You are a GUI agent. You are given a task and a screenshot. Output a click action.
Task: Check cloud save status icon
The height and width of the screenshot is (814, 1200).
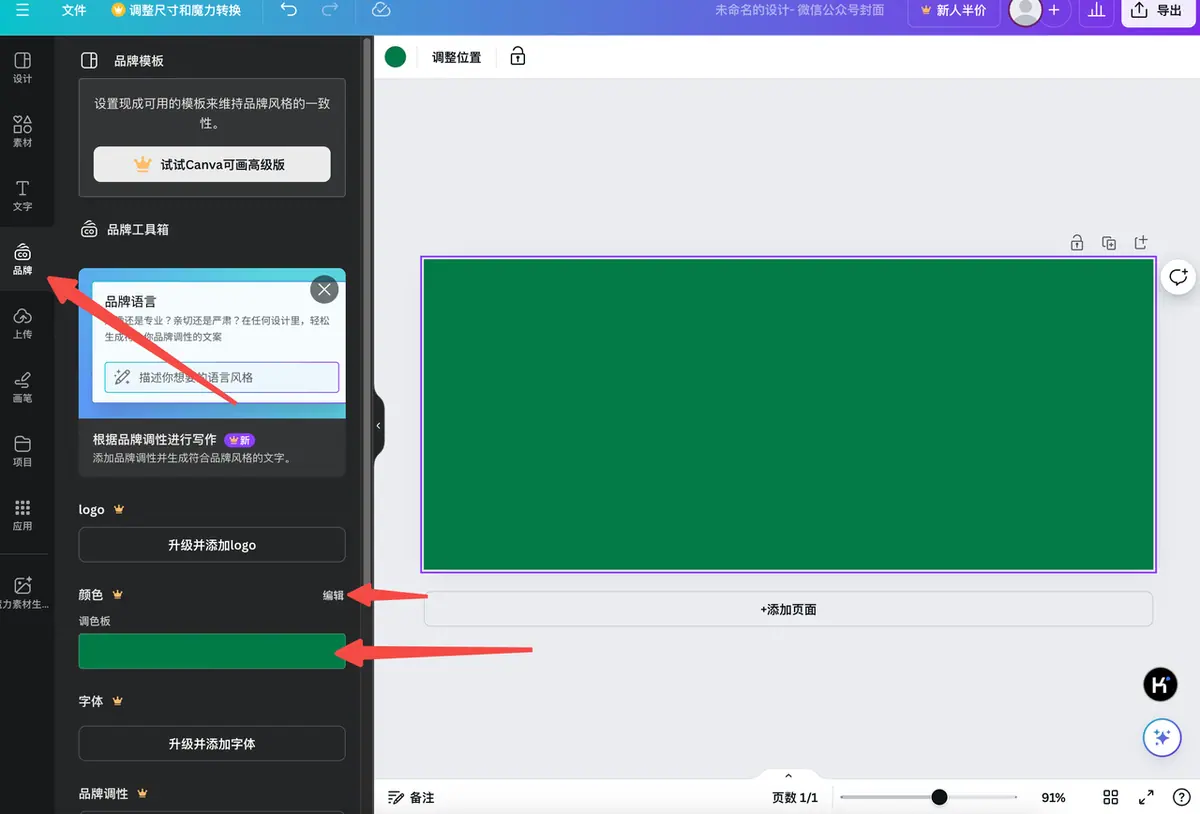click(381, 10)
